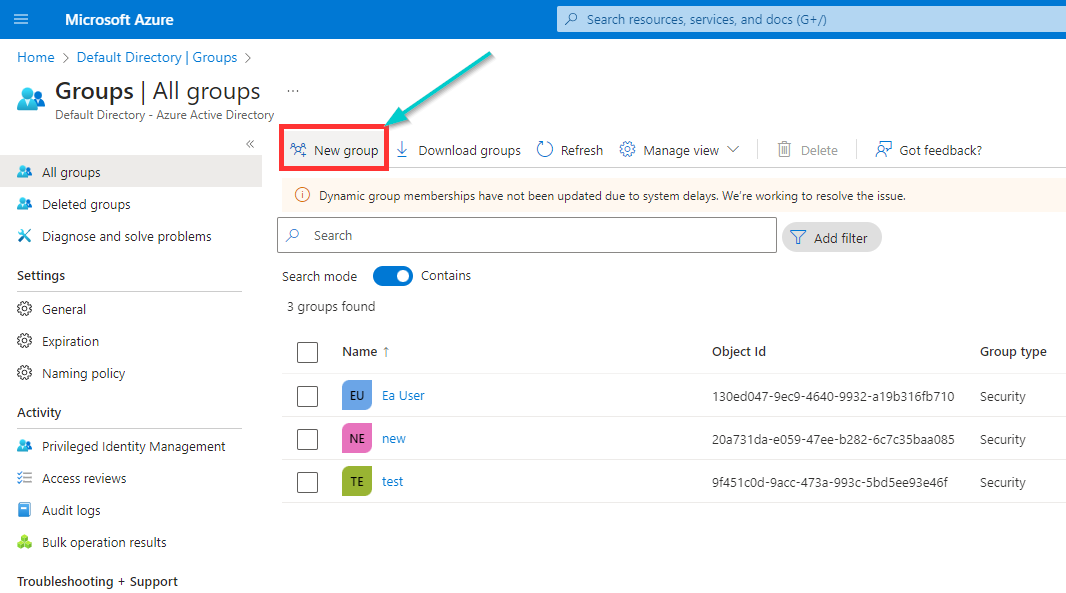
Task: Open the Ea User group link
Action: [403, 395]
